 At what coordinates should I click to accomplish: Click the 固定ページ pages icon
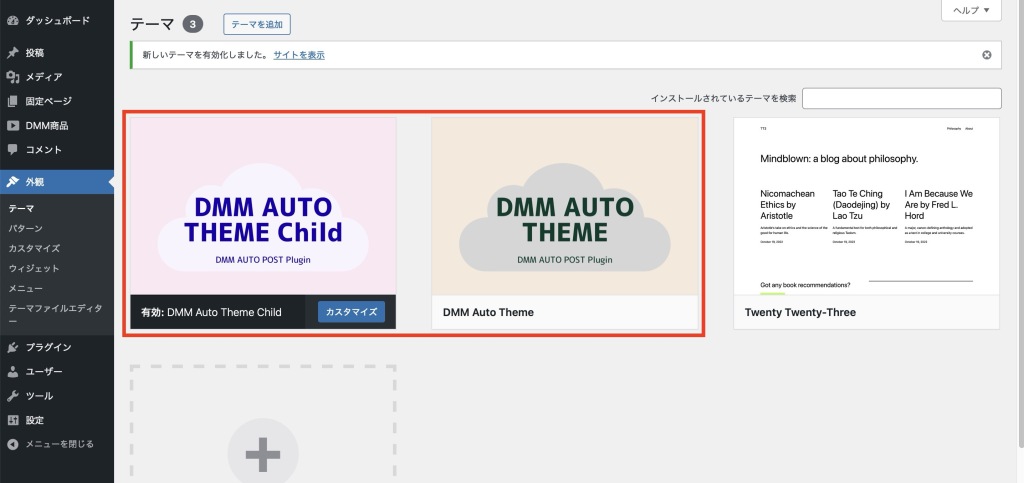[x=12, y=101]
